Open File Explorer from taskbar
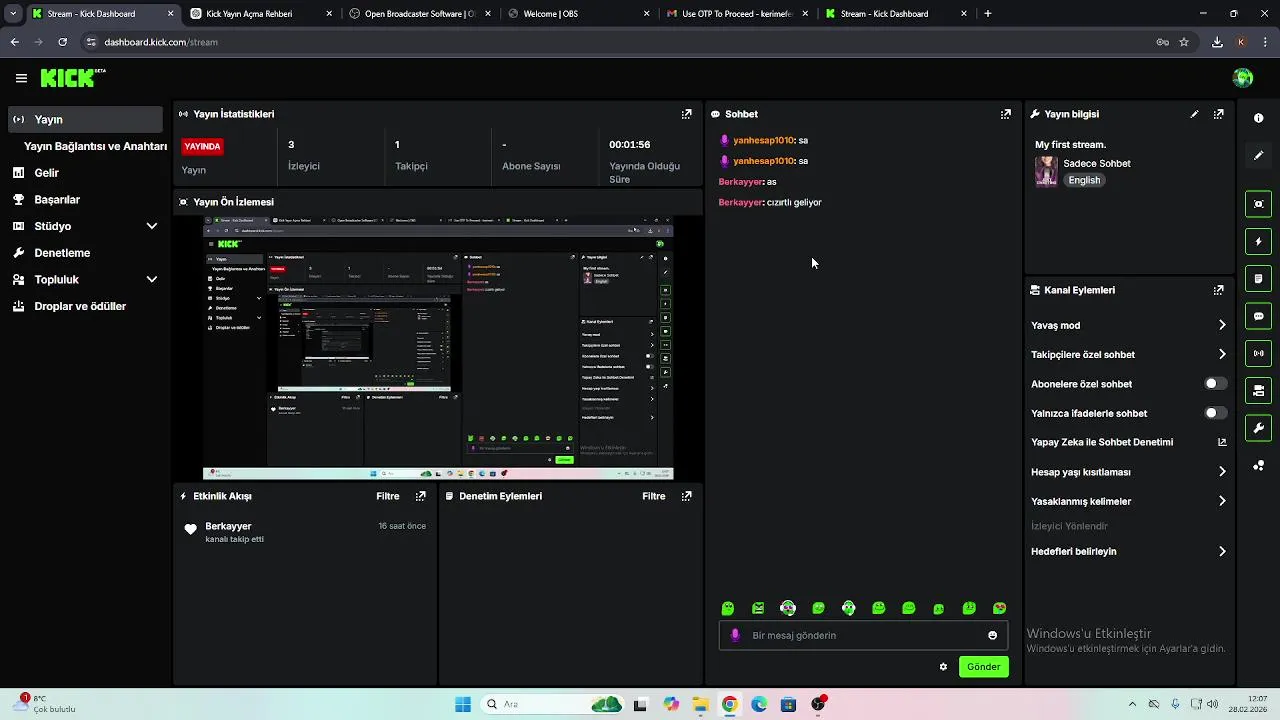The height and width of the screenshot is (720, 1280). pos(700,704)
